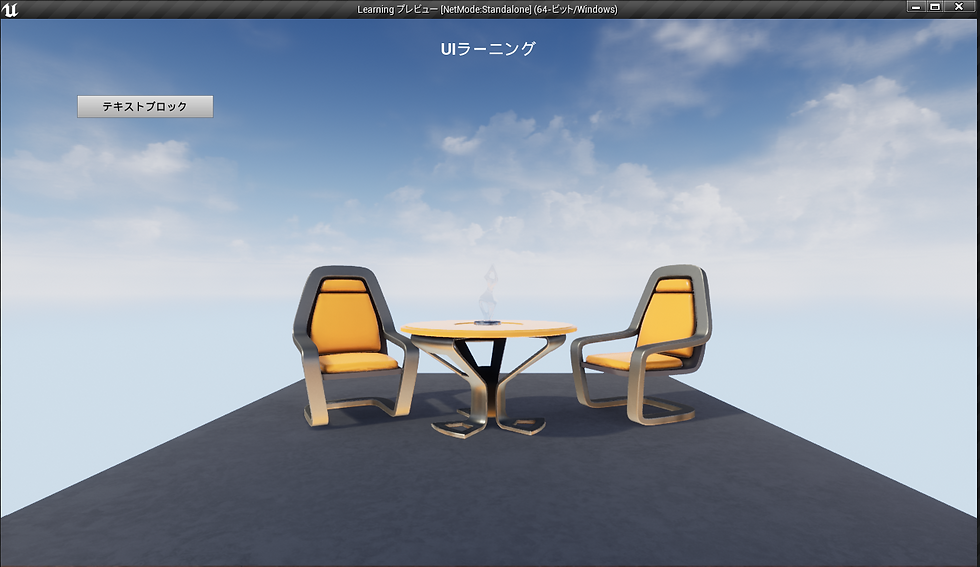Maximize the Learning preview window
This screenshot has width=980, height=567.
pos(935,7)
